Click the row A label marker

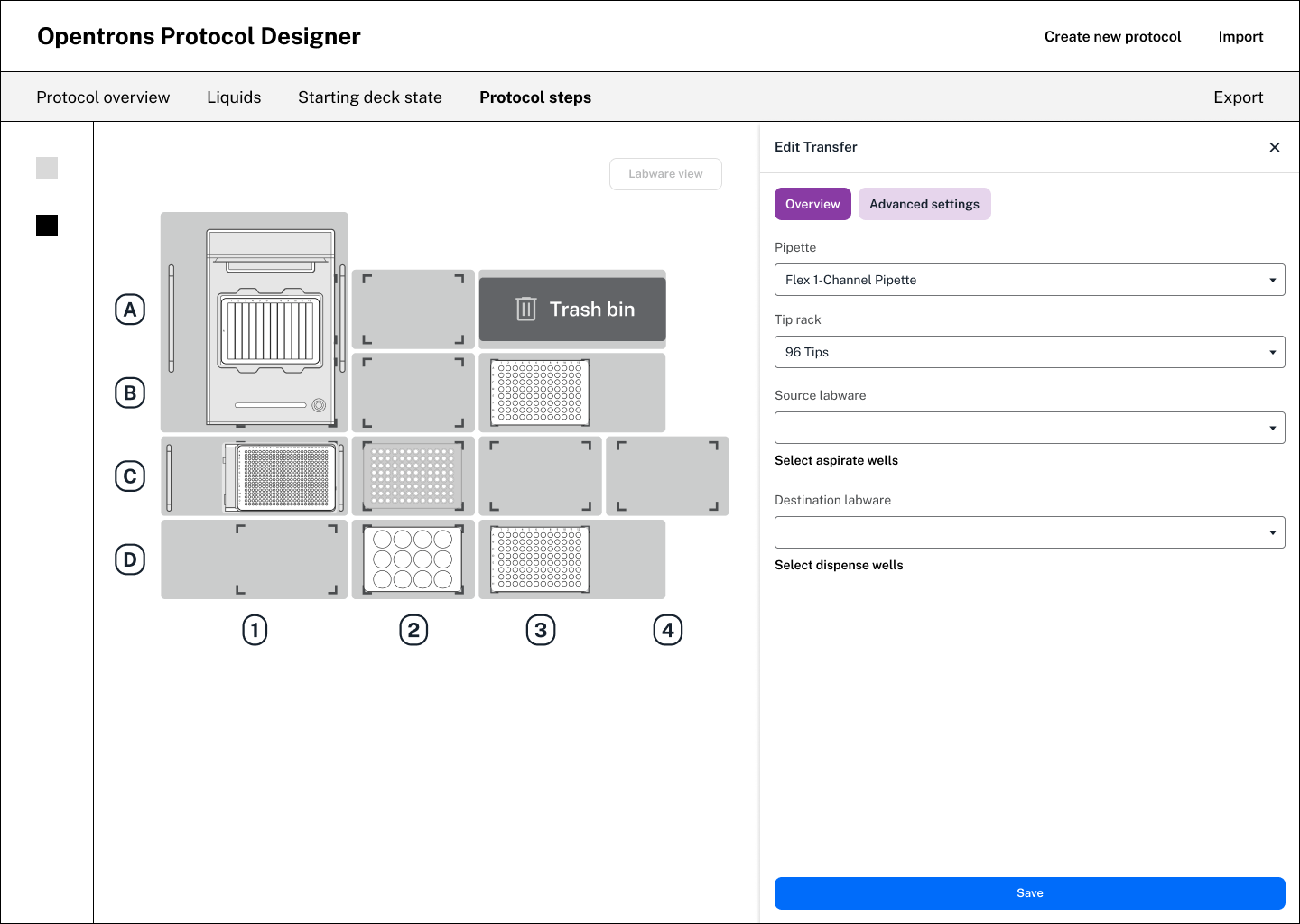(x=130, y=310)
